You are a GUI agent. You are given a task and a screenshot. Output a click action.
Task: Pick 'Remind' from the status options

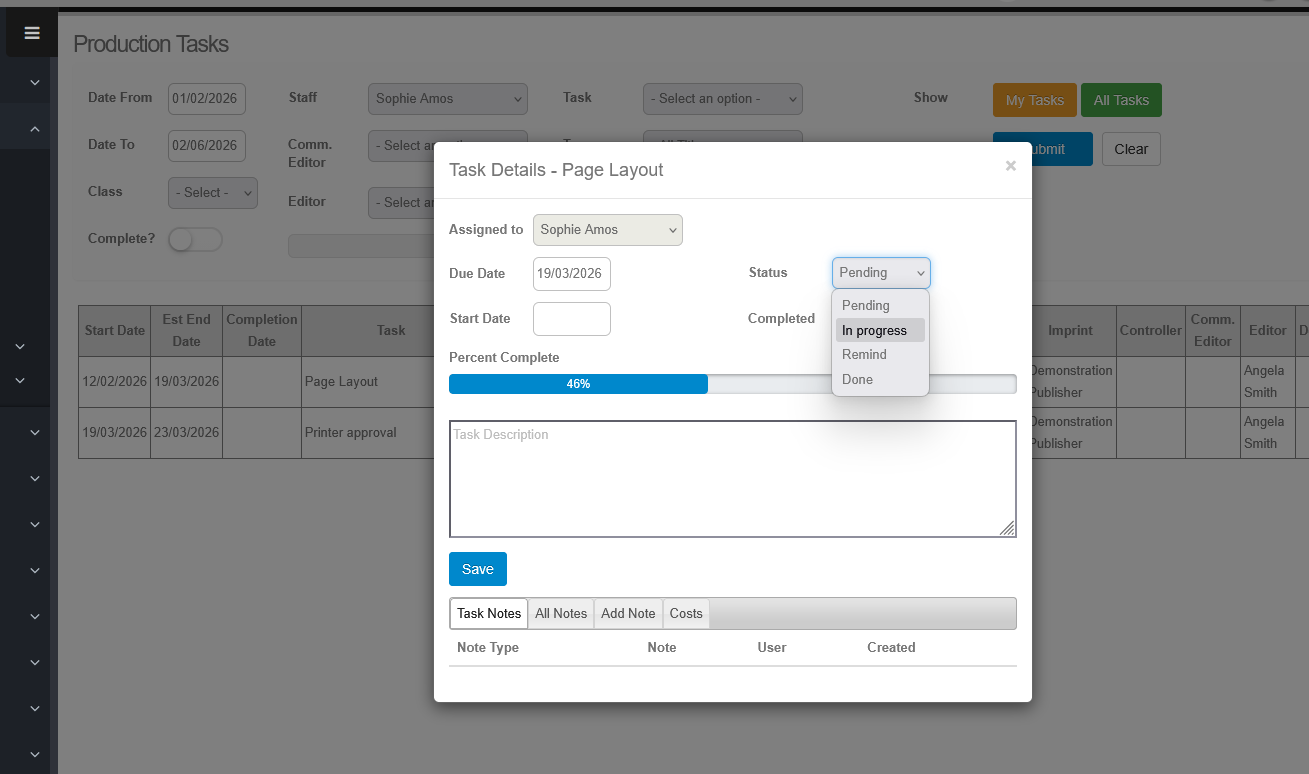(x=864, y=355)
